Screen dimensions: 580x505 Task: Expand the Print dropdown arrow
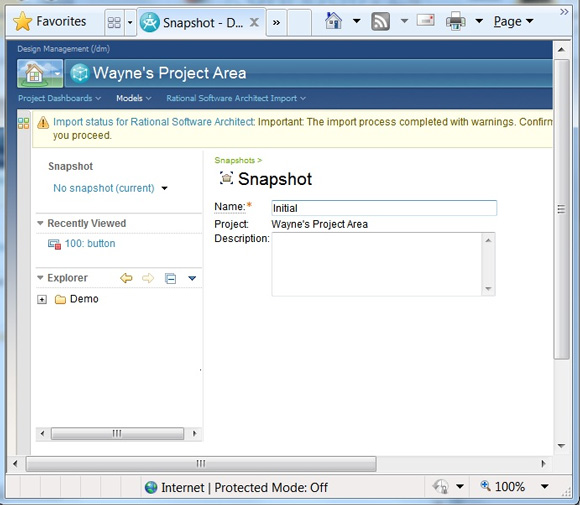click(479, 21)
